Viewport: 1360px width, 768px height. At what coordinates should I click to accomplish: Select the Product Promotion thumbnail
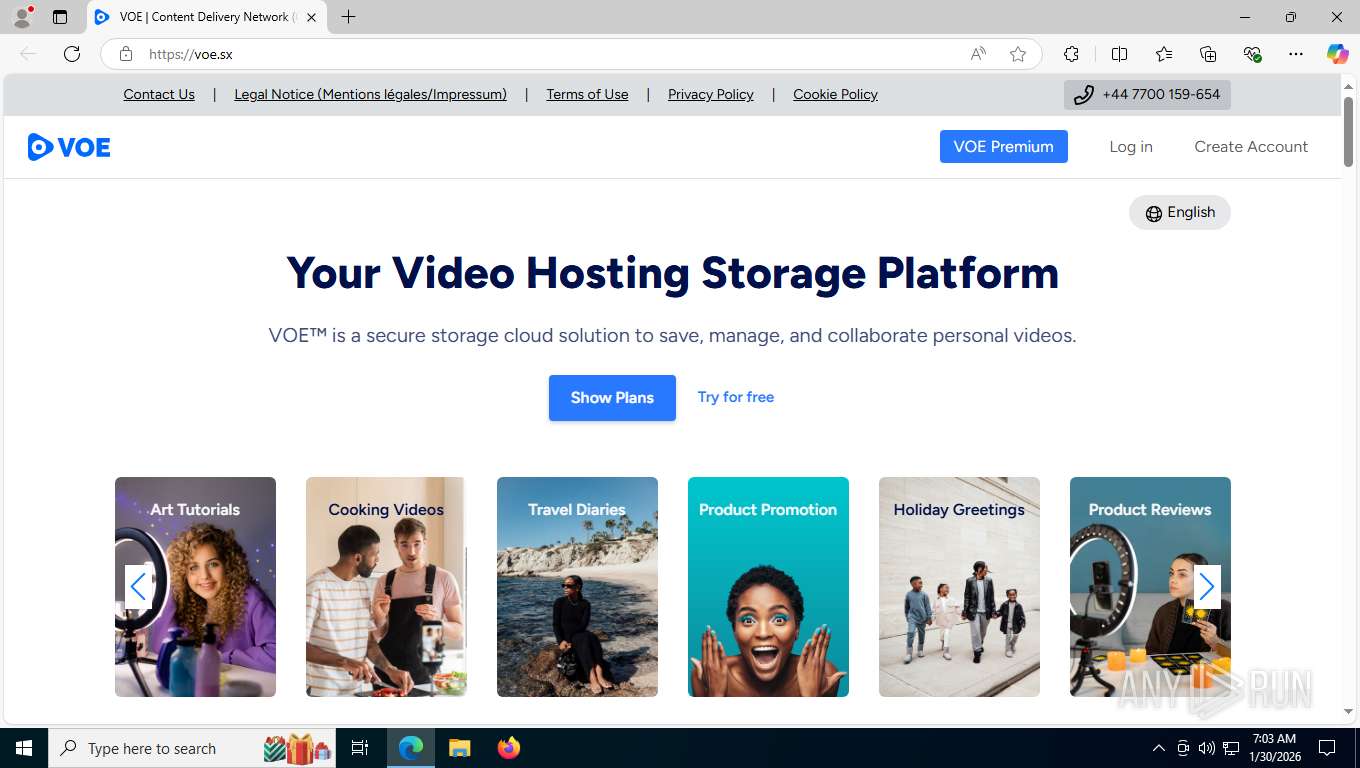(x=768, y=587)
